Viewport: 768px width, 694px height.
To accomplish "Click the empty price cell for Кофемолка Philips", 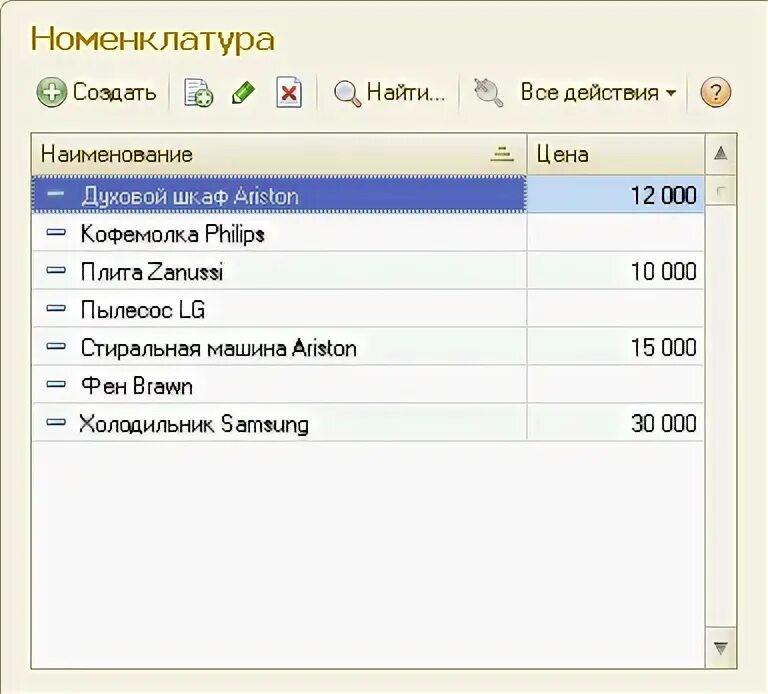I will pos(616,233).
